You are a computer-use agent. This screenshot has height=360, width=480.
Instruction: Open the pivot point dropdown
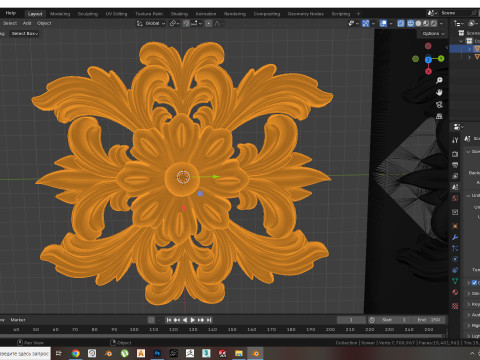[x=174, y=23]
